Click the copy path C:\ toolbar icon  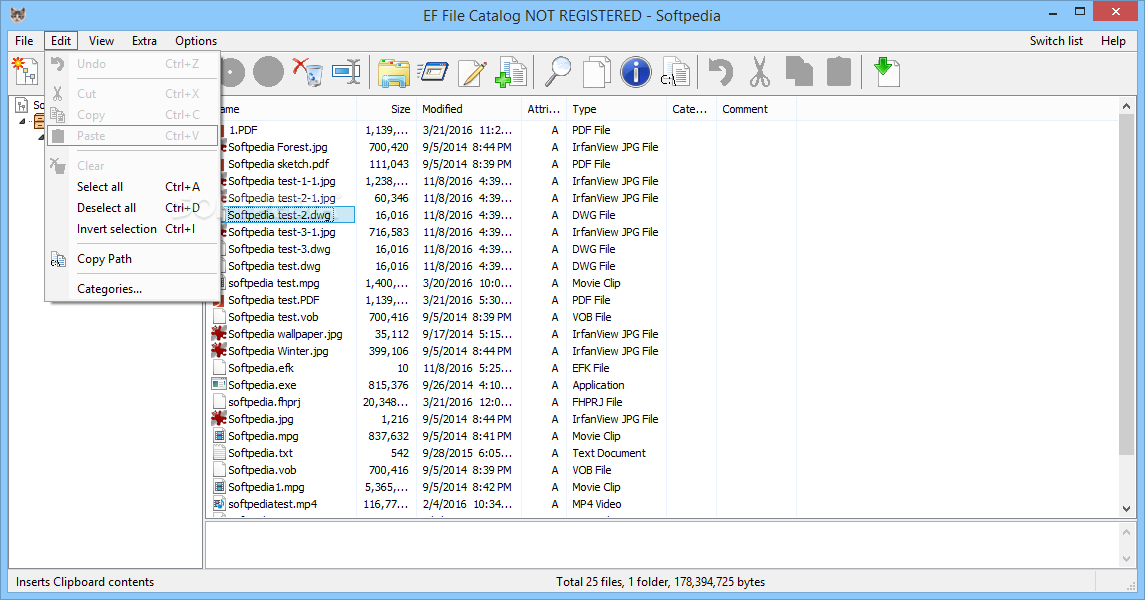pyautogui.click(x=675, y=72)
